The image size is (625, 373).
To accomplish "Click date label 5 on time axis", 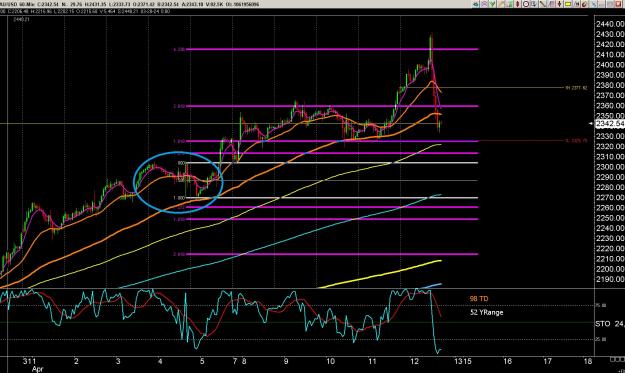I will point(202,361).
